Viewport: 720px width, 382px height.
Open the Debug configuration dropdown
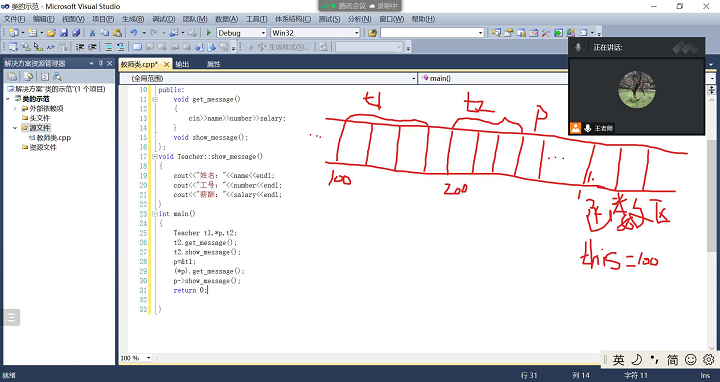(263, 33)
